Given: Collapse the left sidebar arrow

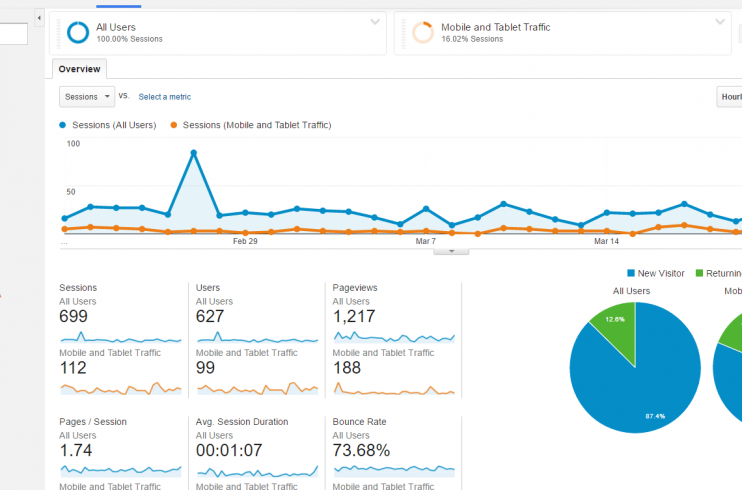Looking at the screenshot, I should click(x=39, y=18).
